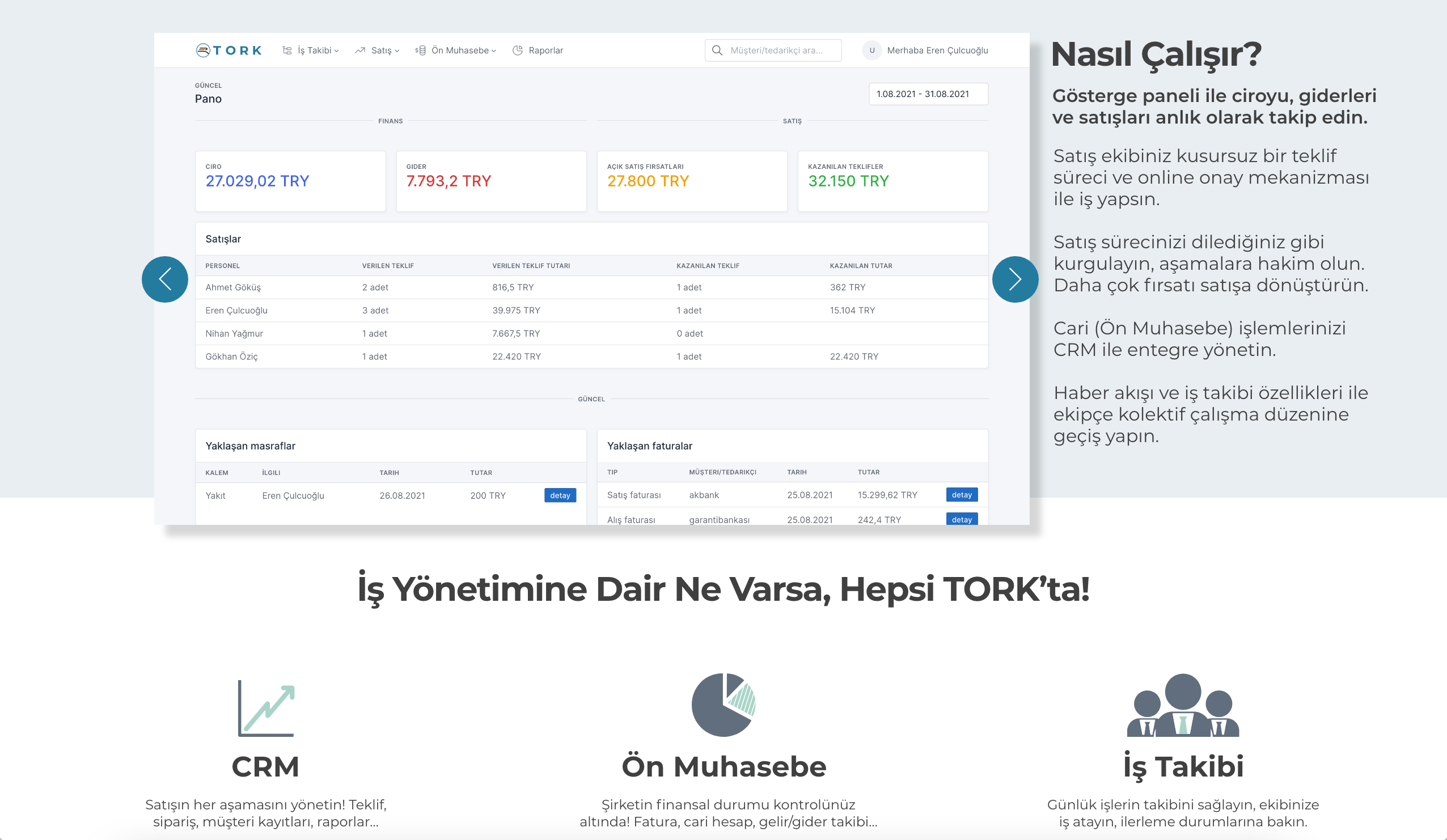Click the Ön Muhasebe pie chart graphic
Image resolution: width=1447 pixels, height=840 pixels.
(x=723, y=705)
